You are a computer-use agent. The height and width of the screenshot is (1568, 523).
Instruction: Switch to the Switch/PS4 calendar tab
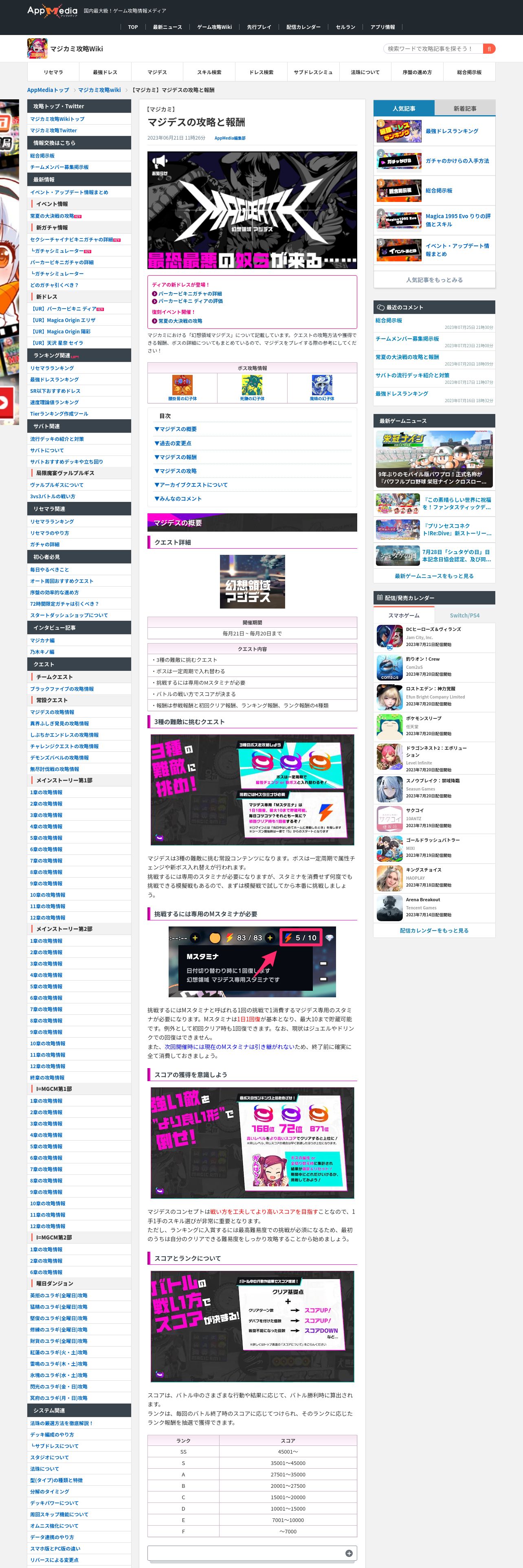pyautogui.click(x=465, y=615)
